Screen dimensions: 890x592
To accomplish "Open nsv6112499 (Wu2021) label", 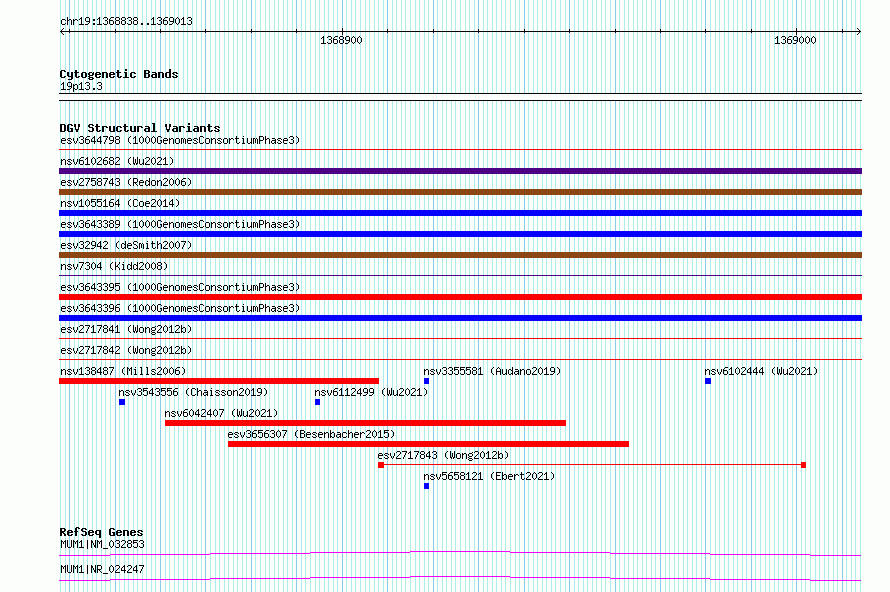I will point(371,392).
